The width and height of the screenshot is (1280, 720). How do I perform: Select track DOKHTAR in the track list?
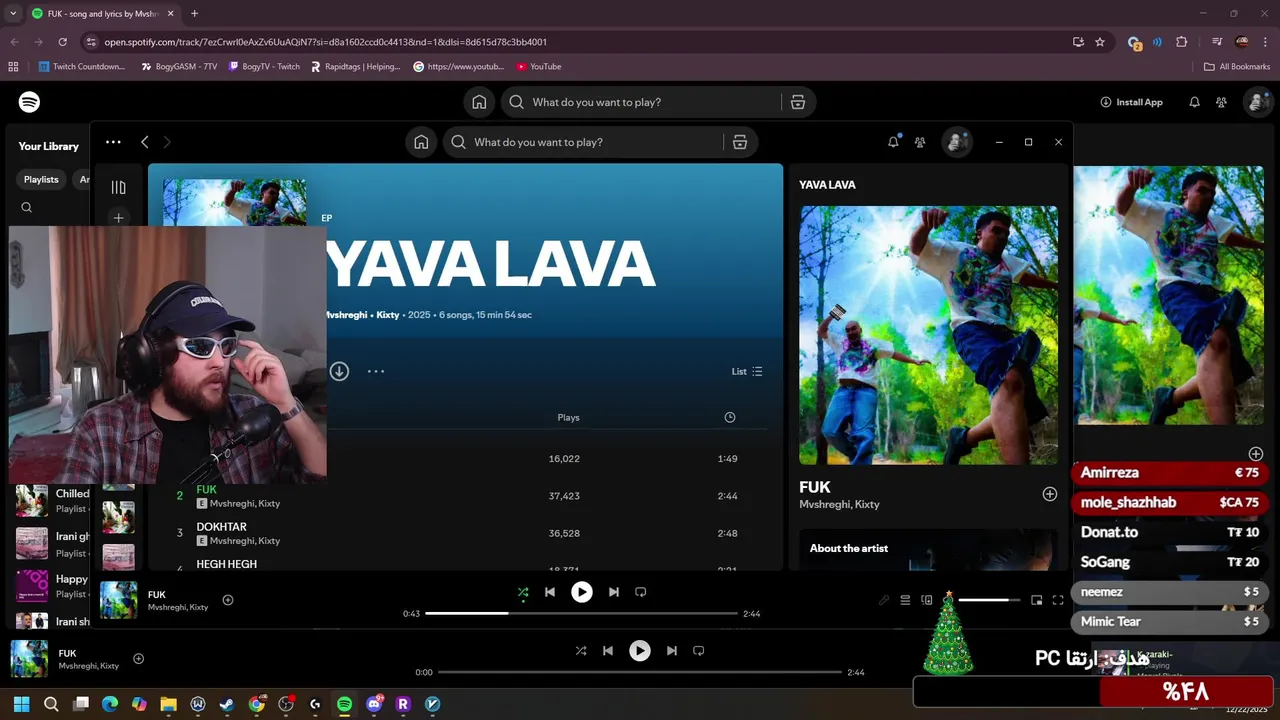pos(221,527)
